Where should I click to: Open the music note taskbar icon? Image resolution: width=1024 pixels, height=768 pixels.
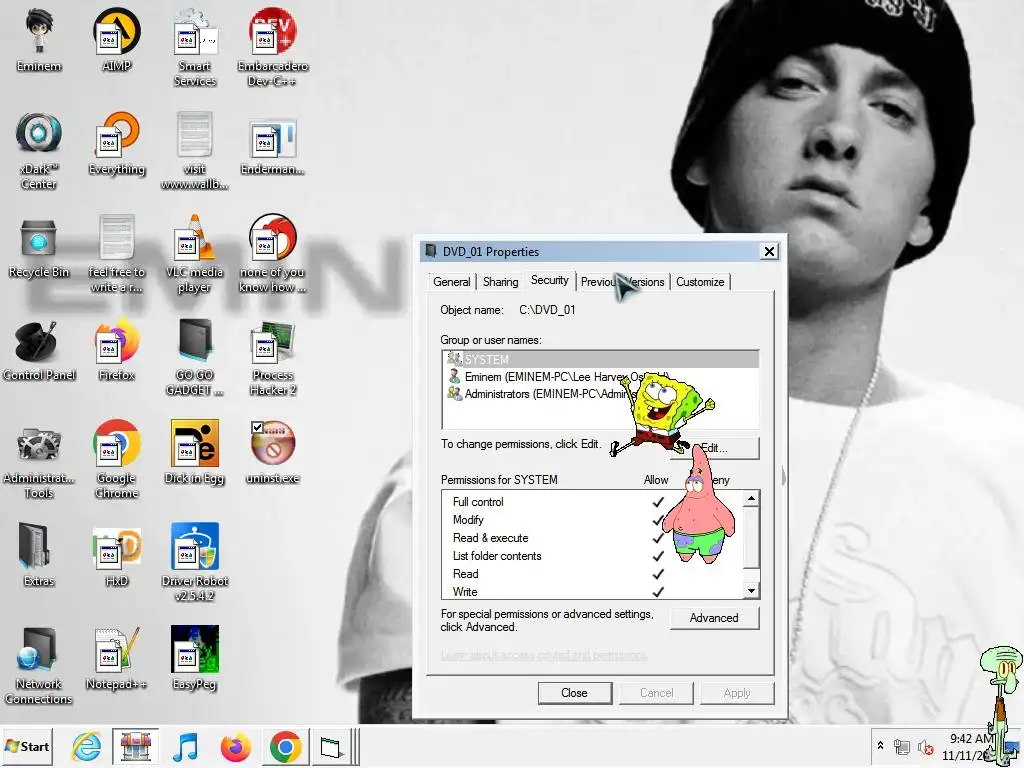pos(185,746)
